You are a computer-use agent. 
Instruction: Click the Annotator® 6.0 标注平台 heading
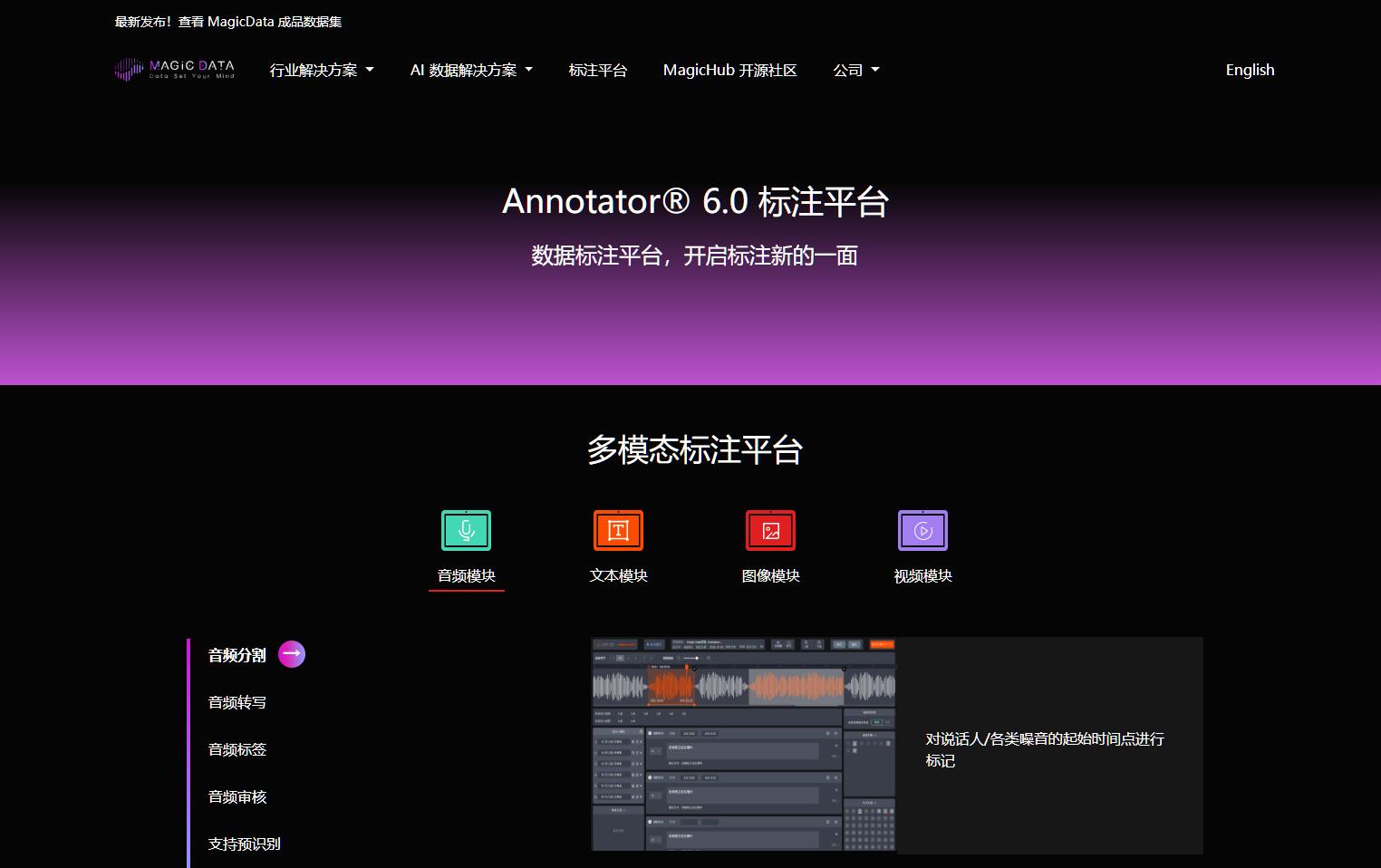click(x=695, y=201)
